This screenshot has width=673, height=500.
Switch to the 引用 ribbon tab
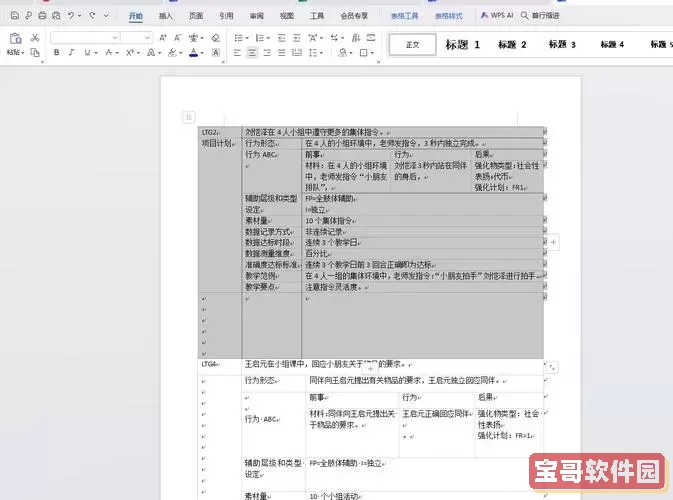point(226,16)
